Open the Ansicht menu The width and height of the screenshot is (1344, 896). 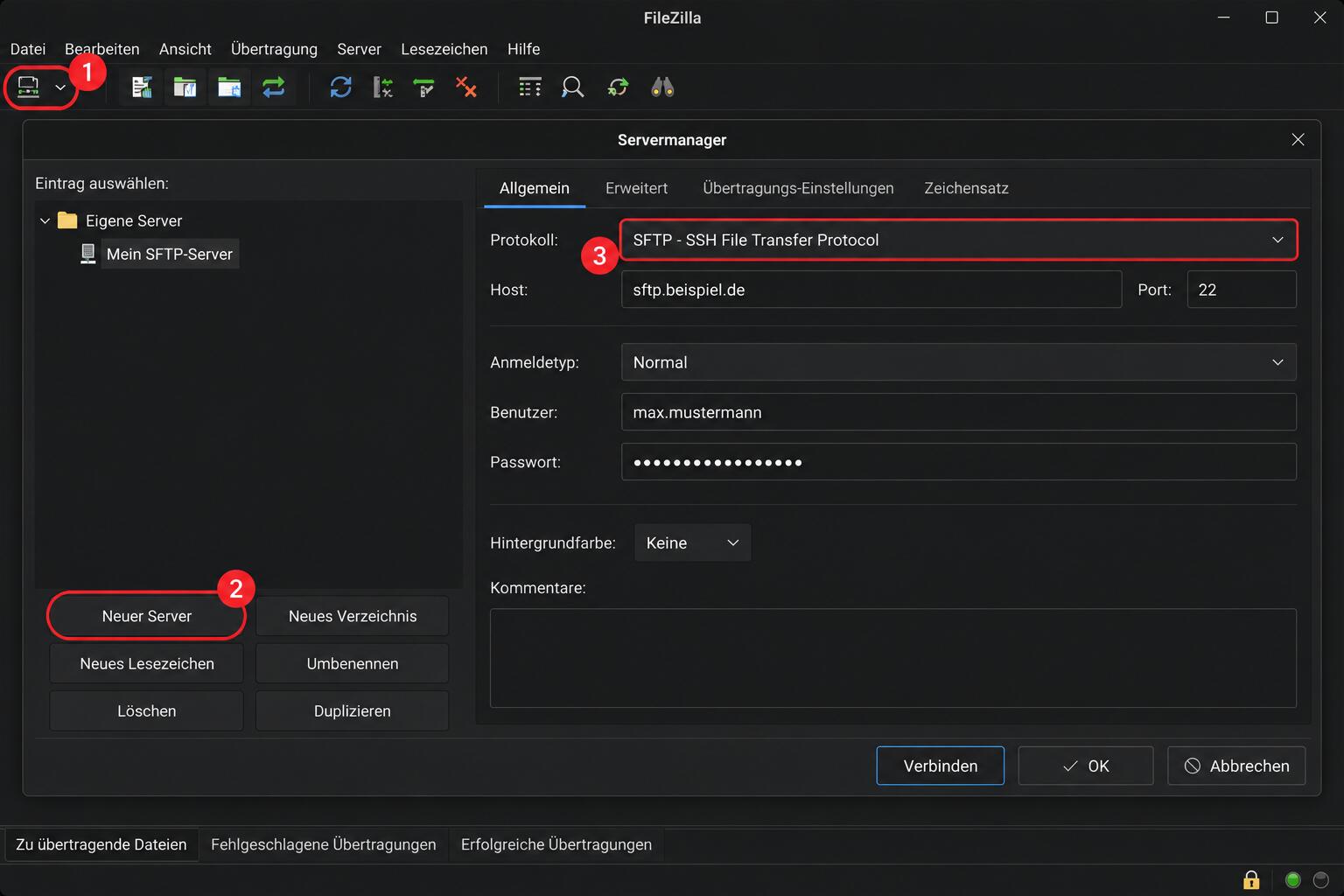tap(185, 49)
